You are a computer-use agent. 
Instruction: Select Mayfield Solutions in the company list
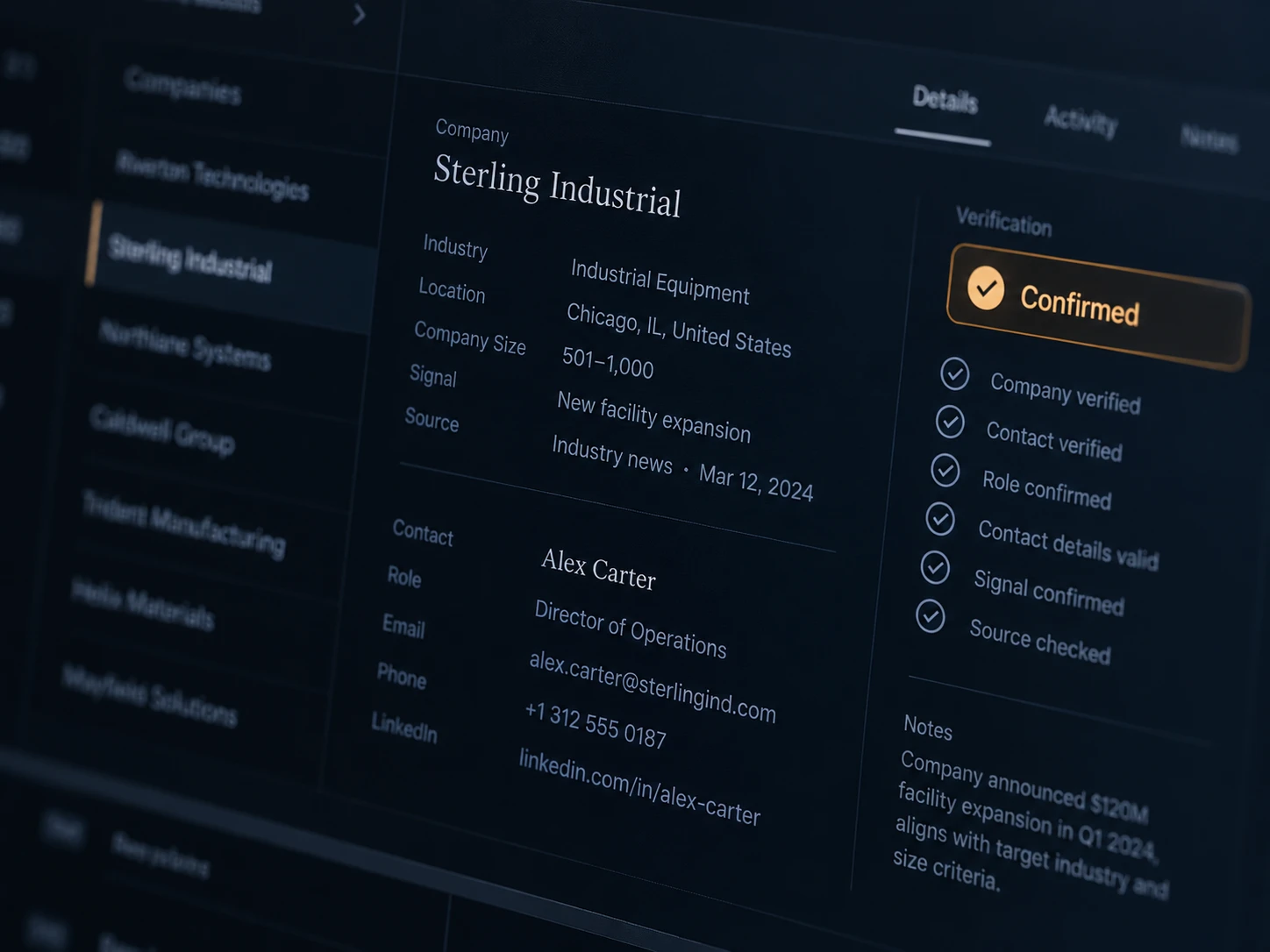(150, 696)
